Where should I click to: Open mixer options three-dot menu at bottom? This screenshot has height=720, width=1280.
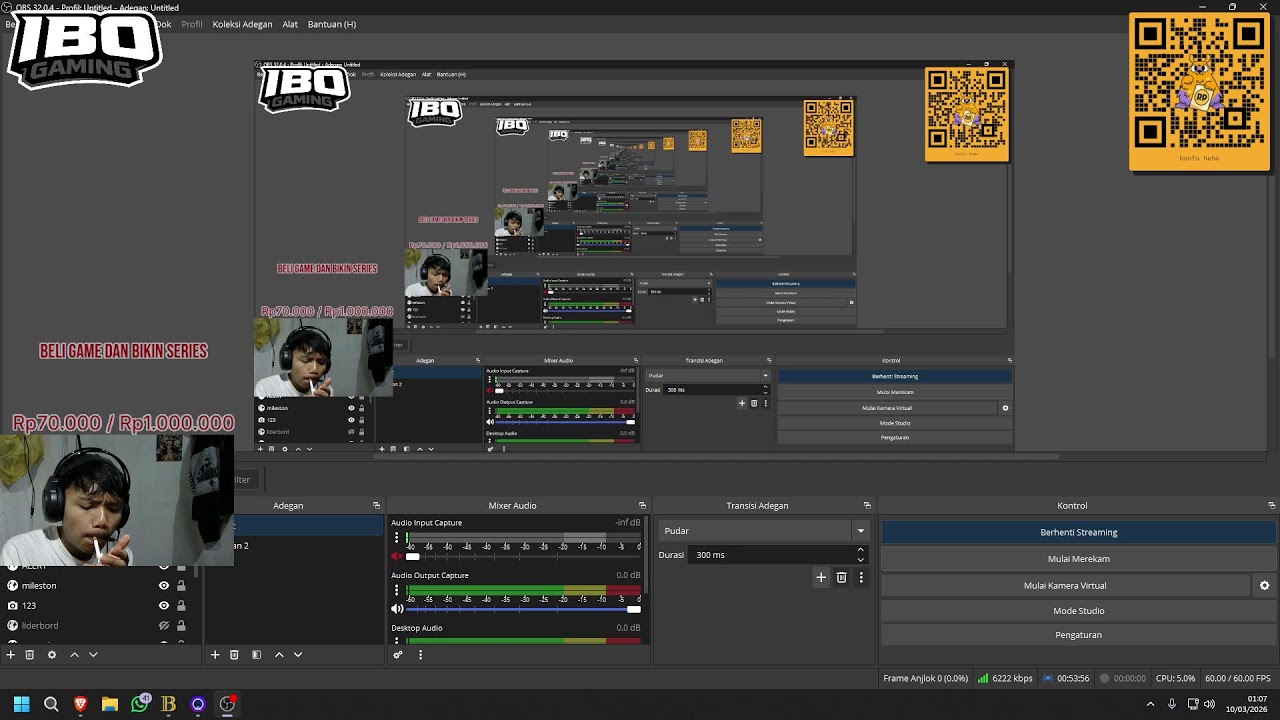[420, 655]
